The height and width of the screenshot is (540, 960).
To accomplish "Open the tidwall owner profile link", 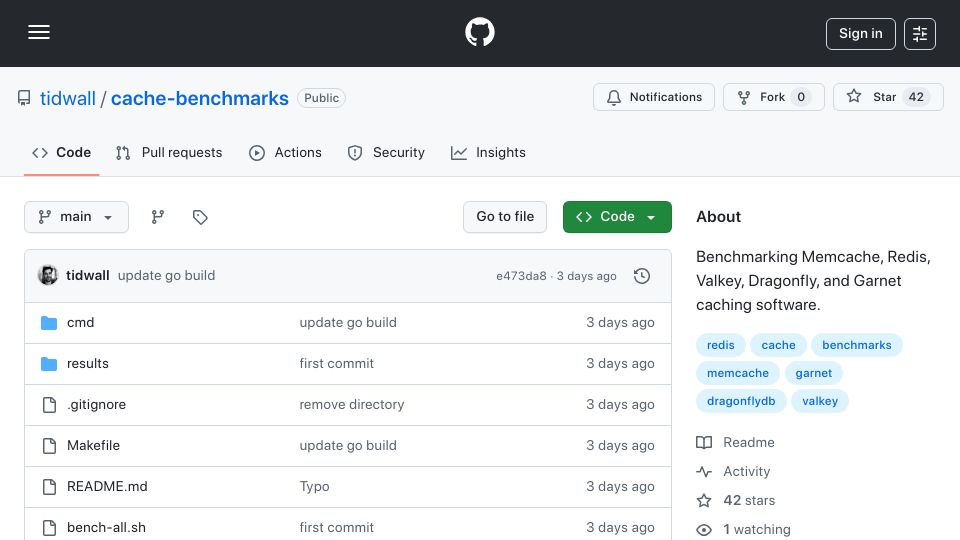I will pos(67,98).
